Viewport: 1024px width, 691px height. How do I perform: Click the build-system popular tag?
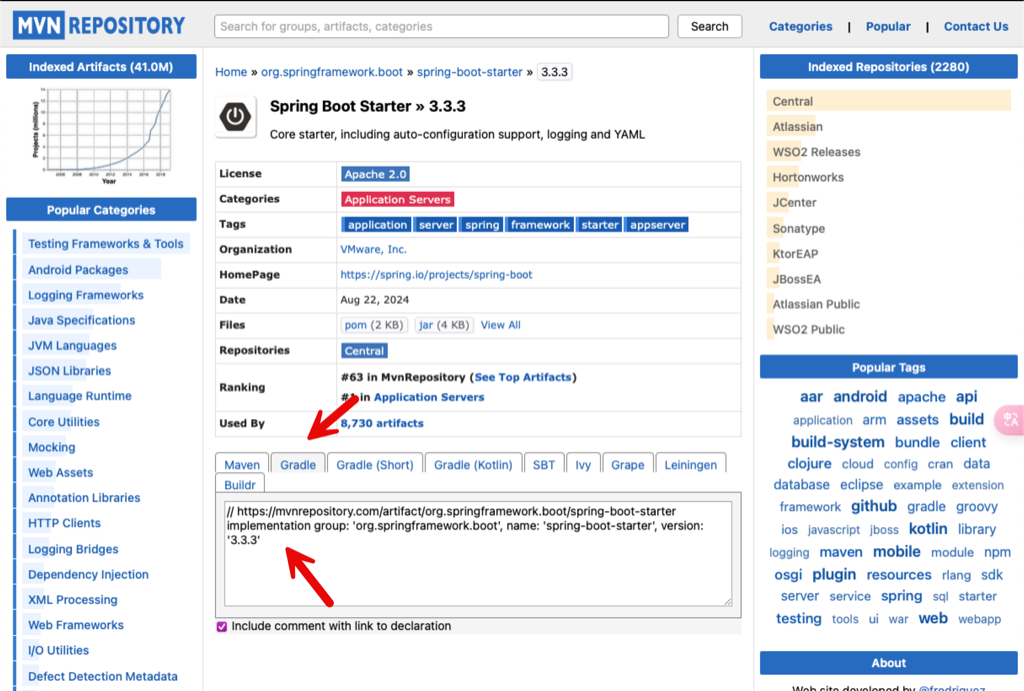[838, 442]
